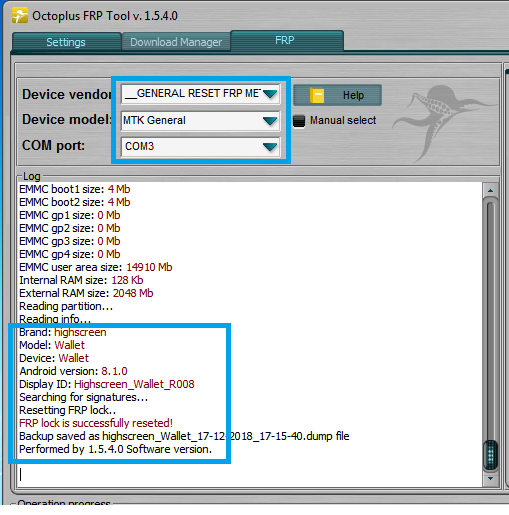Click 'FRP lock is successfully reseted!' message

96,423
